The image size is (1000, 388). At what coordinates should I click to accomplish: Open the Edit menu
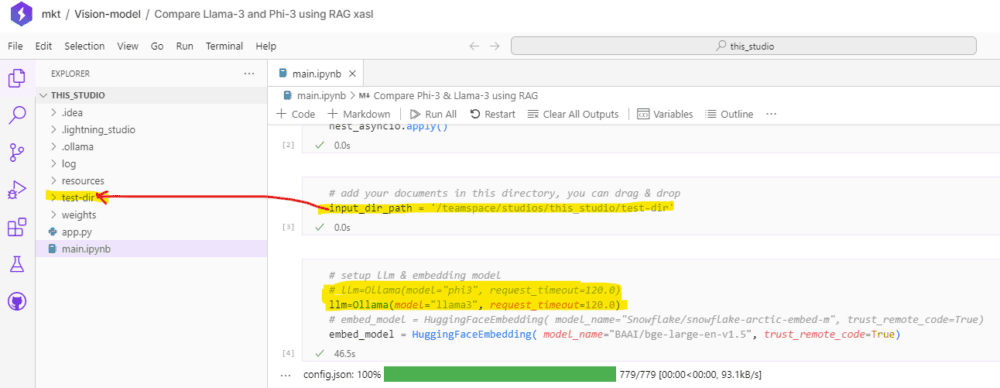click(43, 46)
